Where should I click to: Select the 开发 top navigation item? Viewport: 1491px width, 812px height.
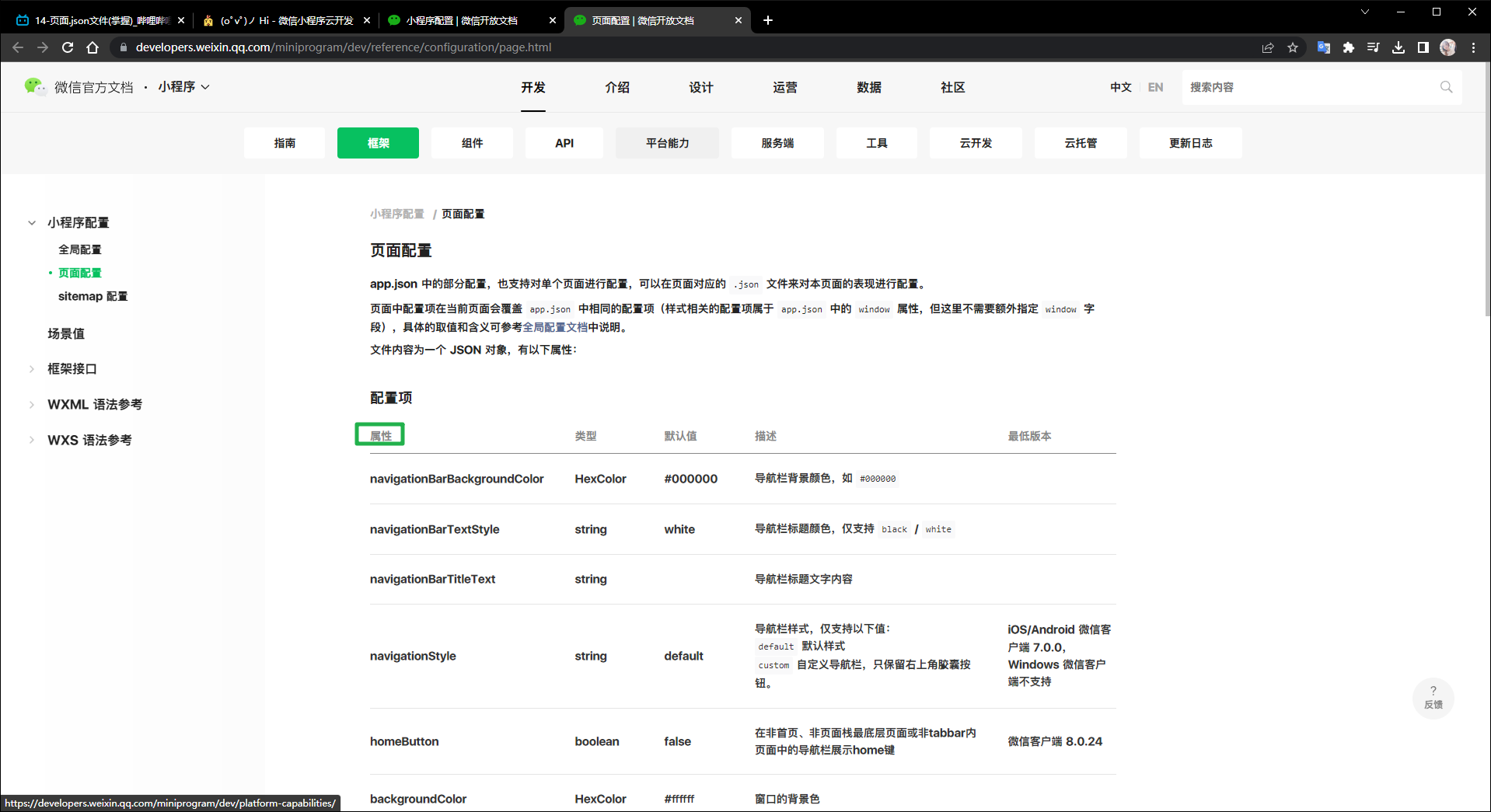(x=533, y=87)
